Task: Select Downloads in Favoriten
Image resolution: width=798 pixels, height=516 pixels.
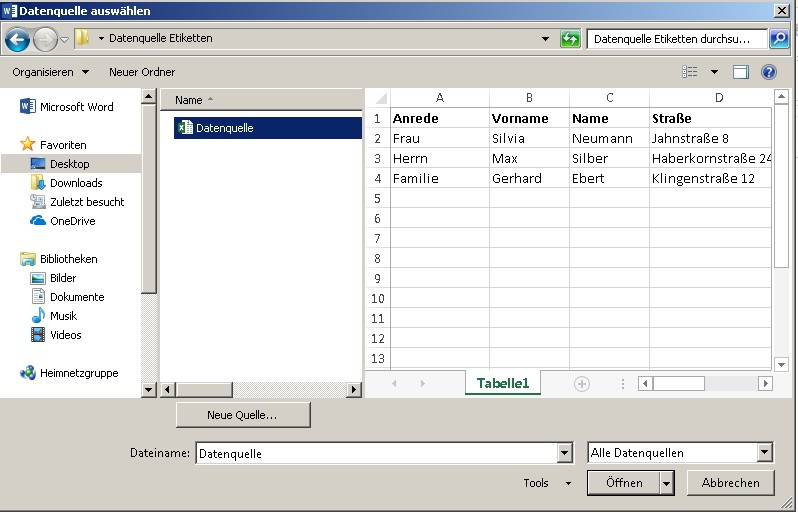Action: tap(76, 183)
